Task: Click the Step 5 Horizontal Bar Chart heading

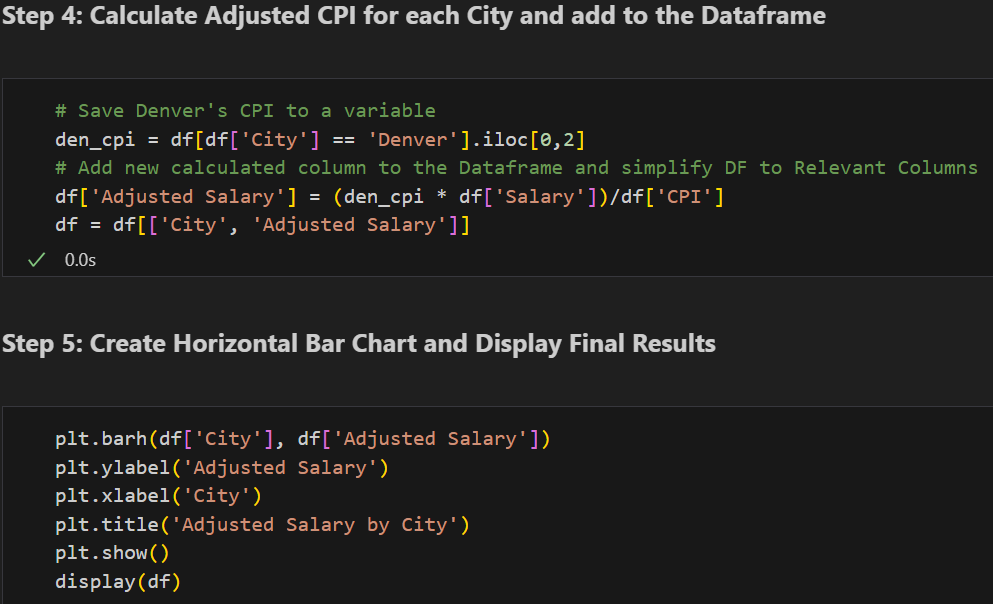Action: (x=358, y=344)
